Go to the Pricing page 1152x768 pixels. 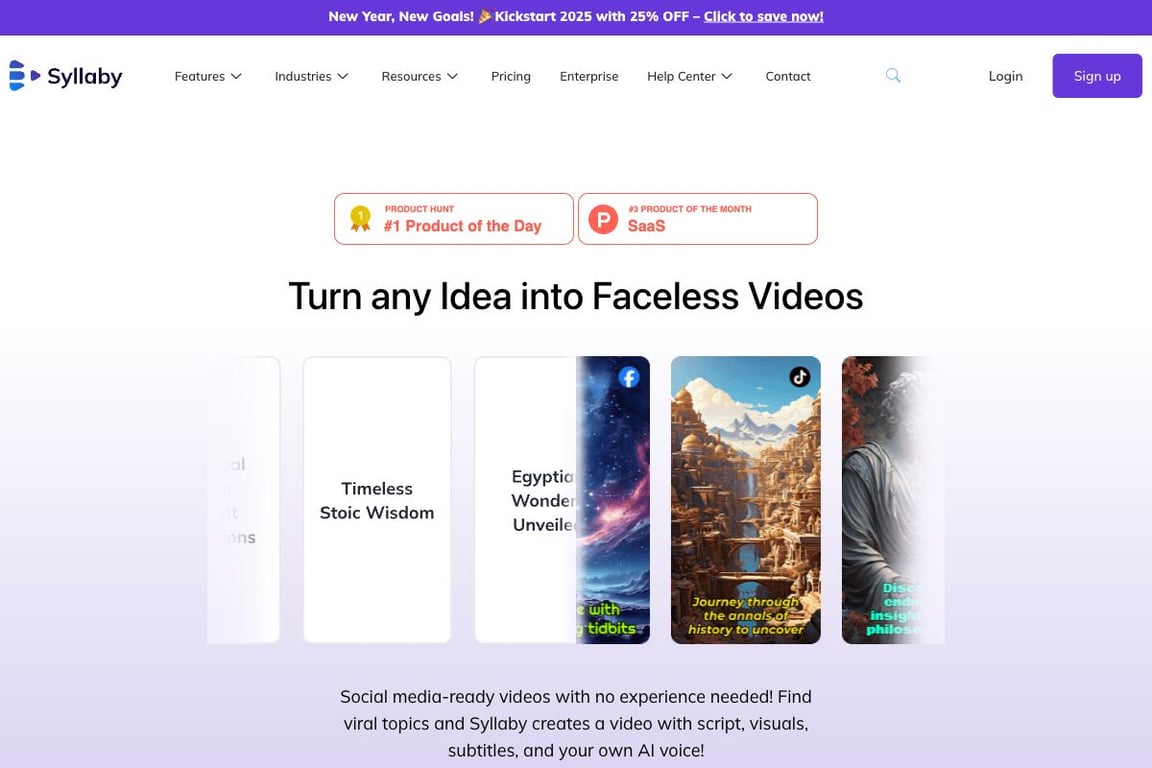511,76
